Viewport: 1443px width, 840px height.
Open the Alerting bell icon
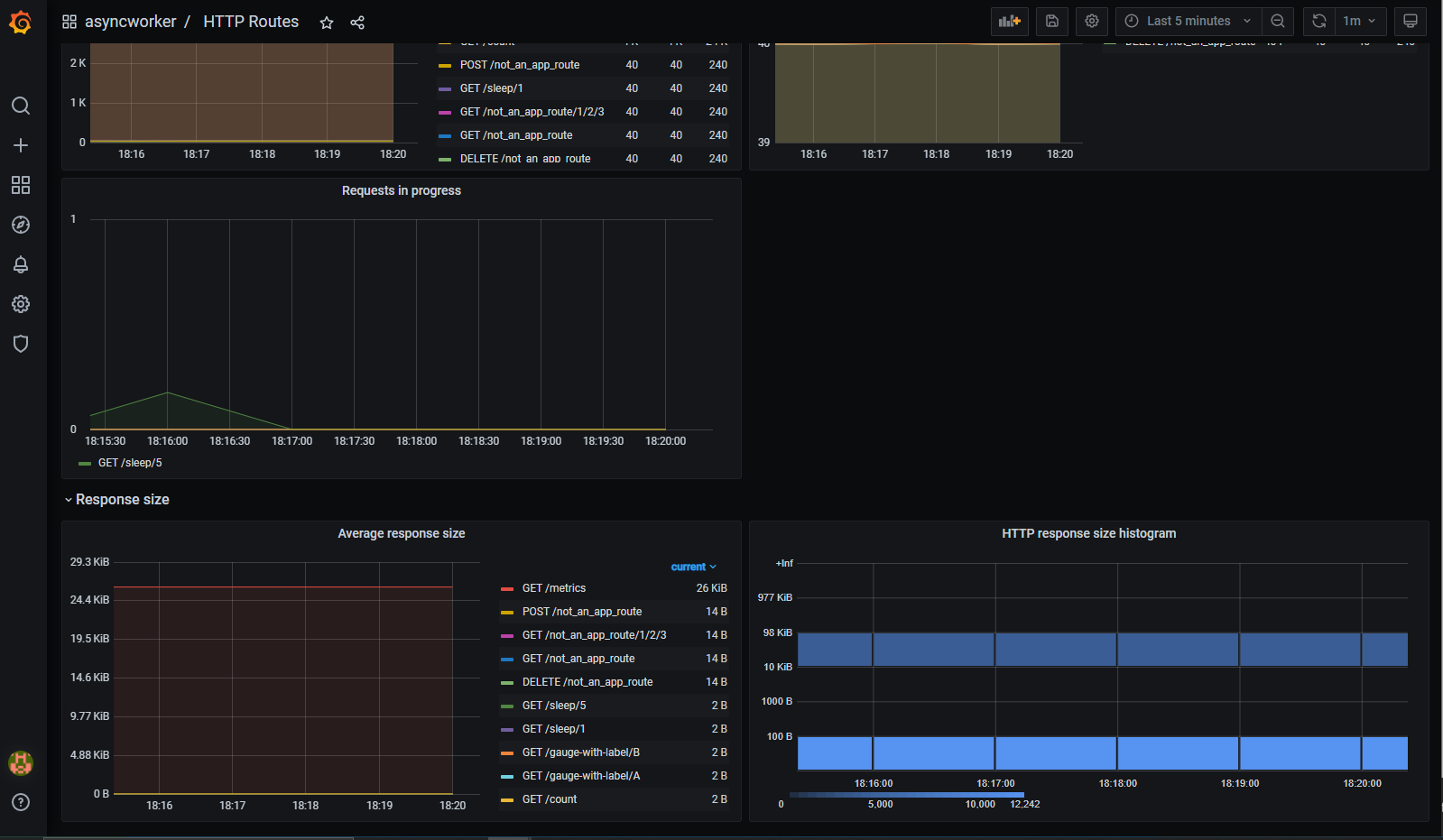click(x=21, y=264)
